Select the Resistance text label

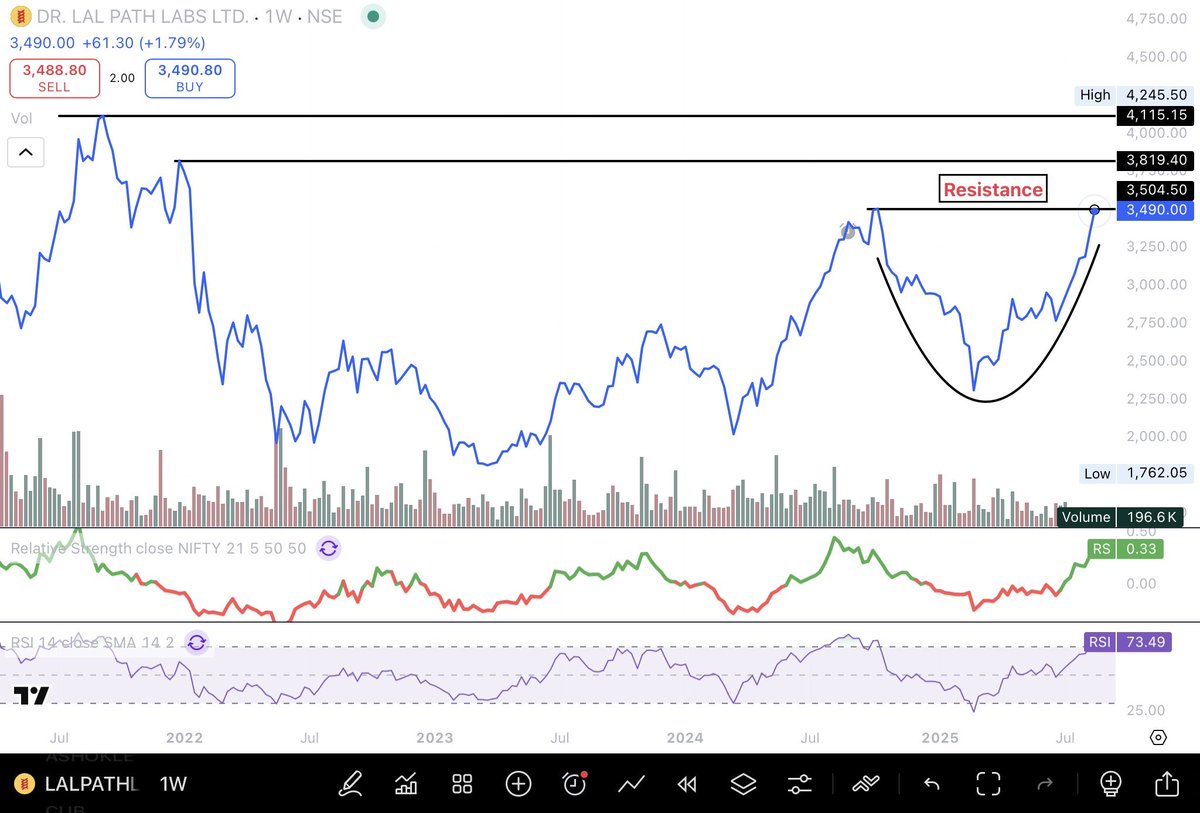pos(993,188)
